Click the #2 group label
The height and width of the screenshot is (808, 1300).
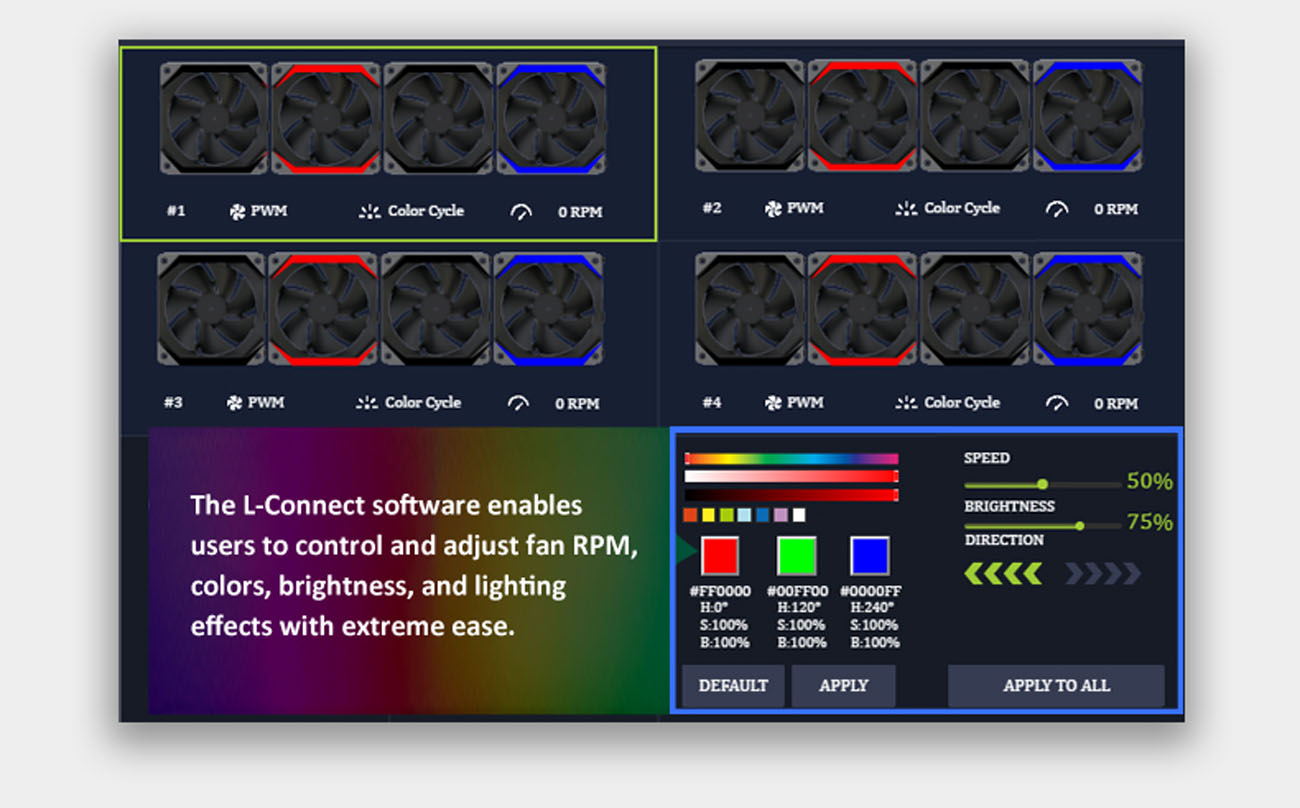(712, 209)
